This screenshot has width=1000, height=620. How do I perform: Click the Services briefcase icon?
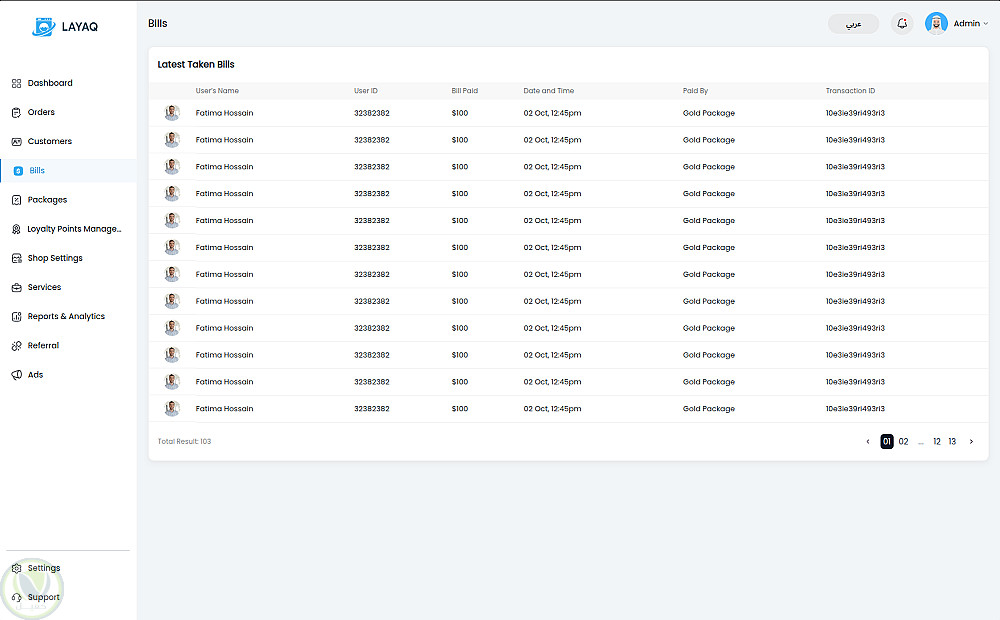pos(17,288)
